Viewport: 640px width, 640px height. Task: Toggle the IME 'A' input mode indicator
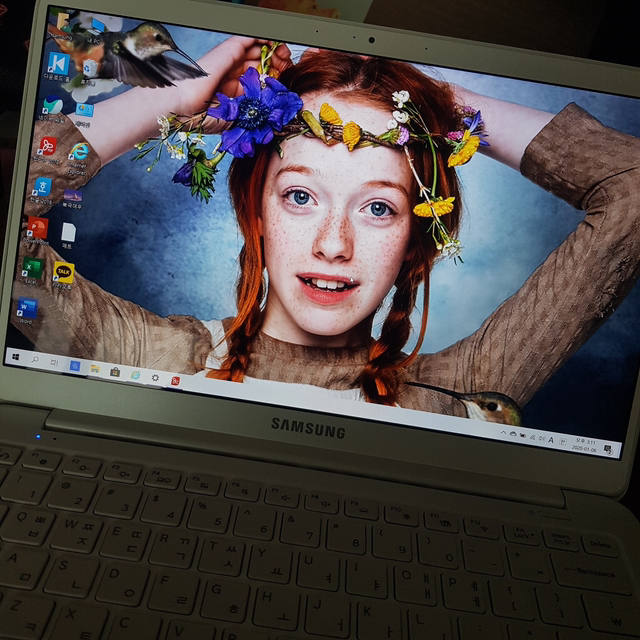tap(551, 440)
